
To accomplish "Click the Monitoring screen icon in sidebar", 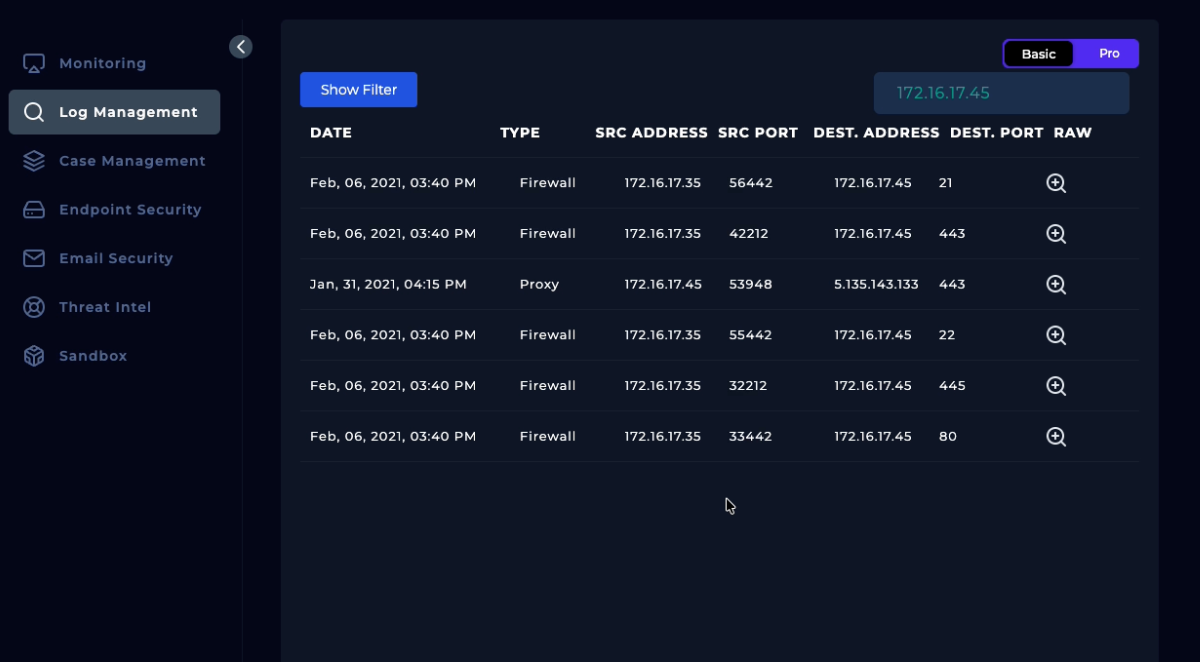I will tap(34, 64).
